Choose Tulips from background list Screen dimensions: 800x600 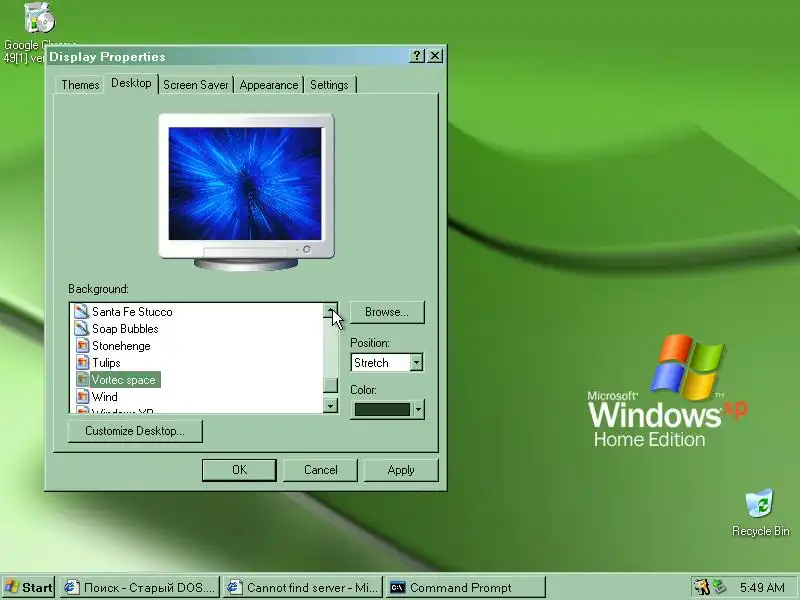click(106, 363)
